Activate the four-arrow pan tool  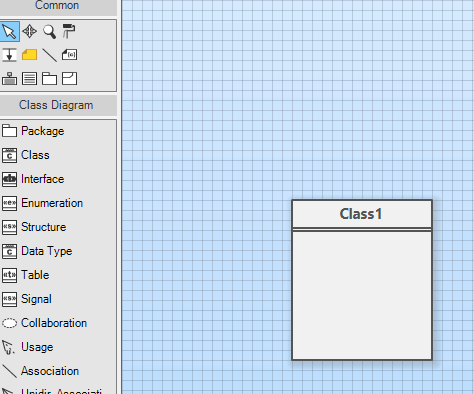(29, 32)
